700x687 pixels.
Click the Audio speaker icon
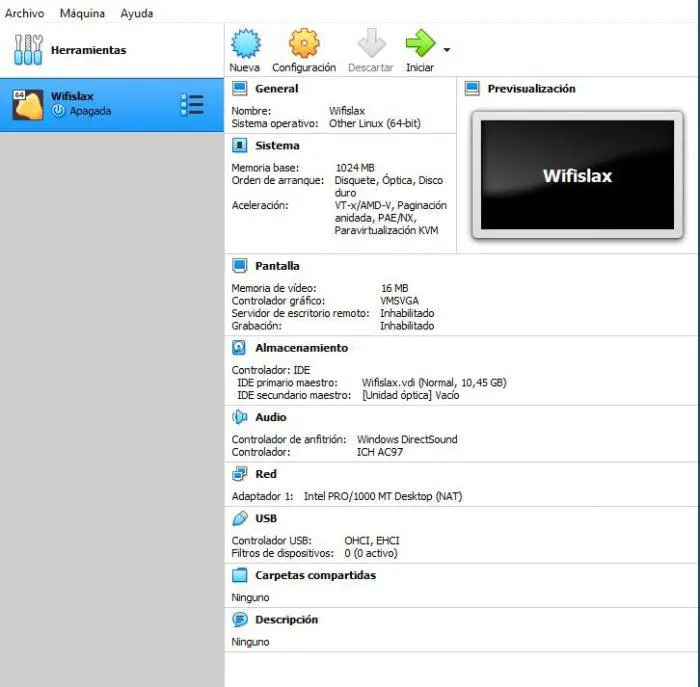[x=240, y=417]
